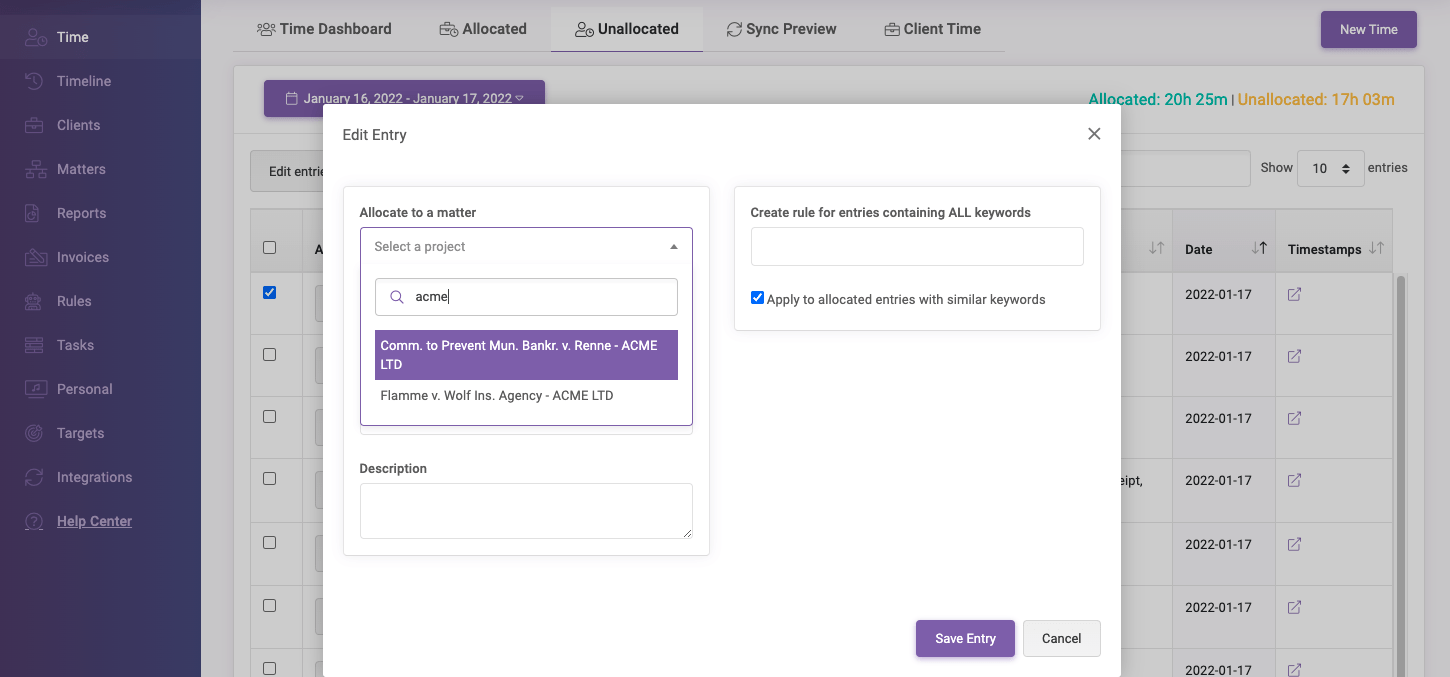Switch to the Sync Preview tab

pyautogui.click(x=781, y=29)
